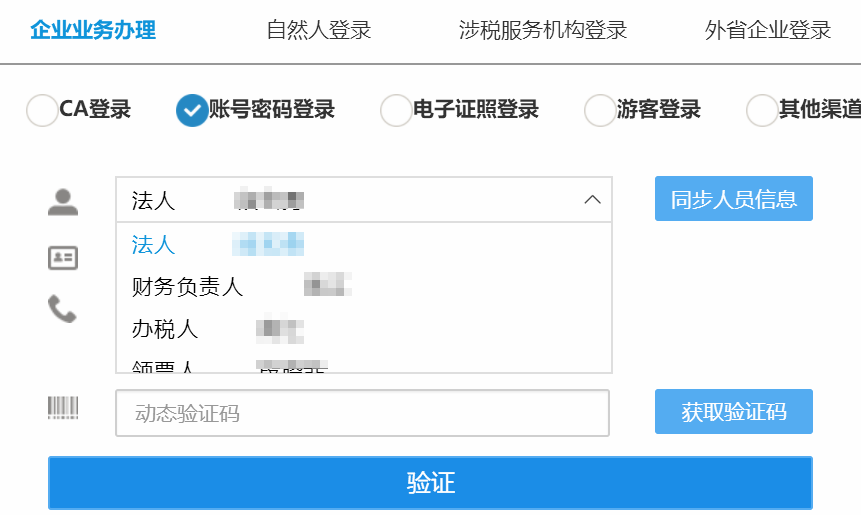Focus the 动态验证码 input field

[362, 413]
